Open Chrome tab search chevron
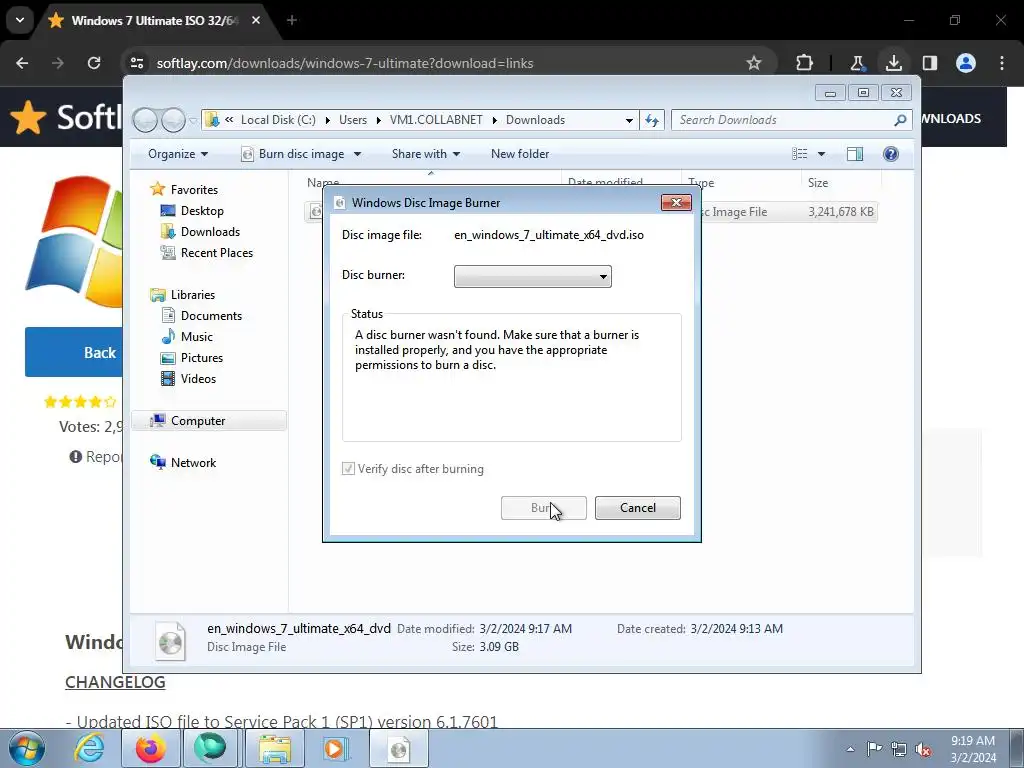The image size is (1024, 768). (x=20, y=20)
